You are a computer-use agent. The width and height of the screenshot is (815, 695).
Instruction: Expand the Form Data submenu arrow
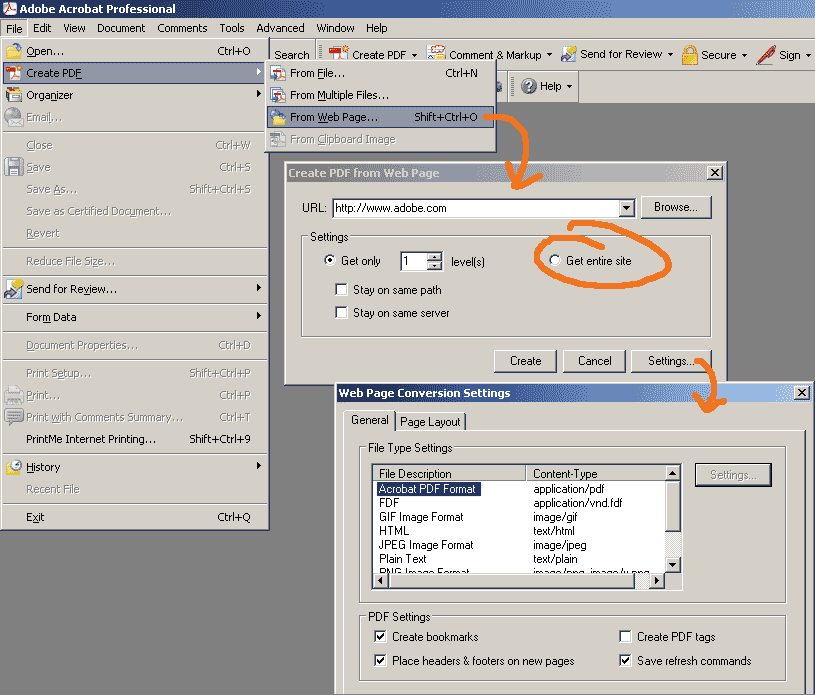point(258,316)
